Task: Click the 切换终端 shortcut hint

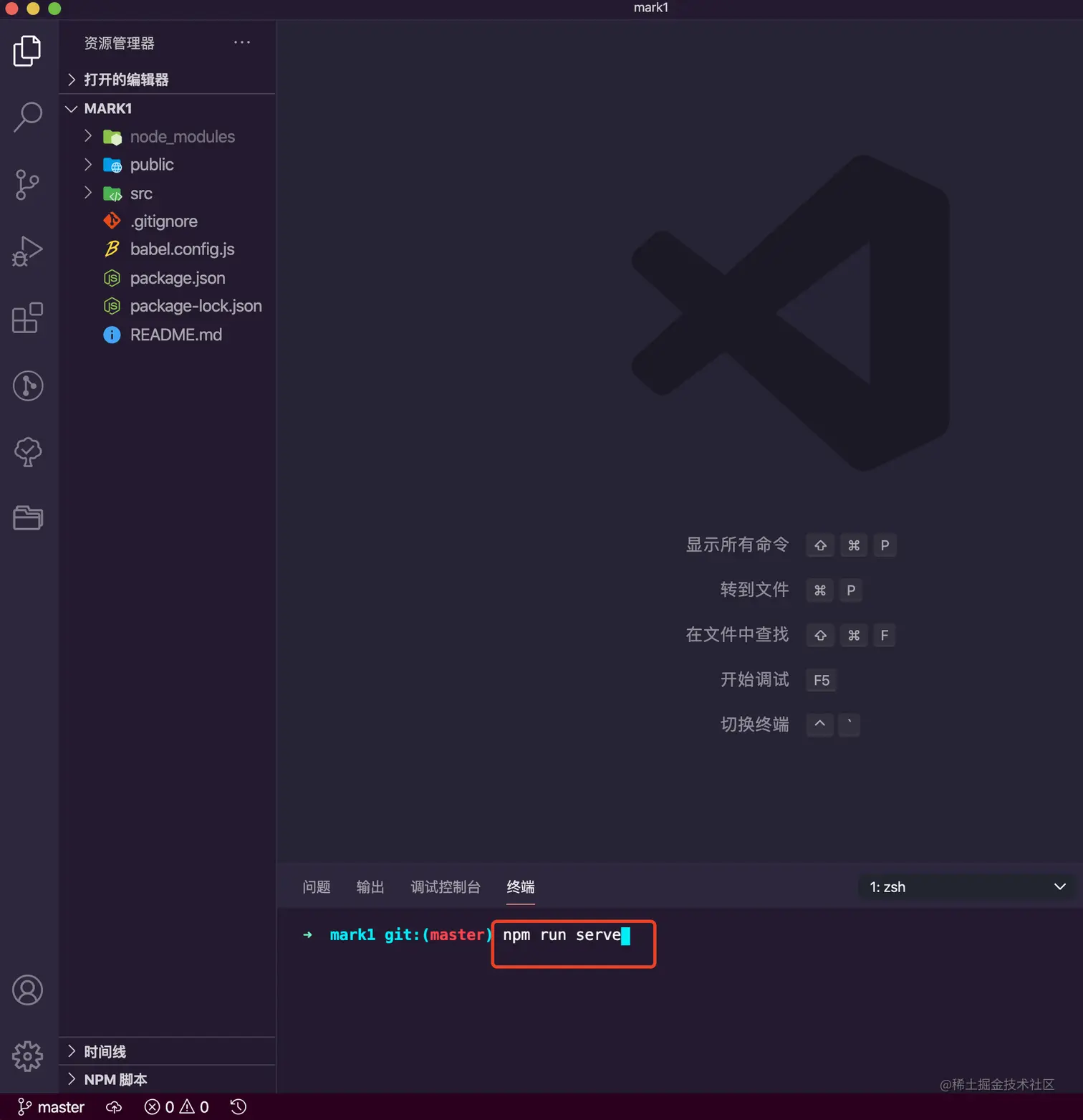Action: click(755, 724)
